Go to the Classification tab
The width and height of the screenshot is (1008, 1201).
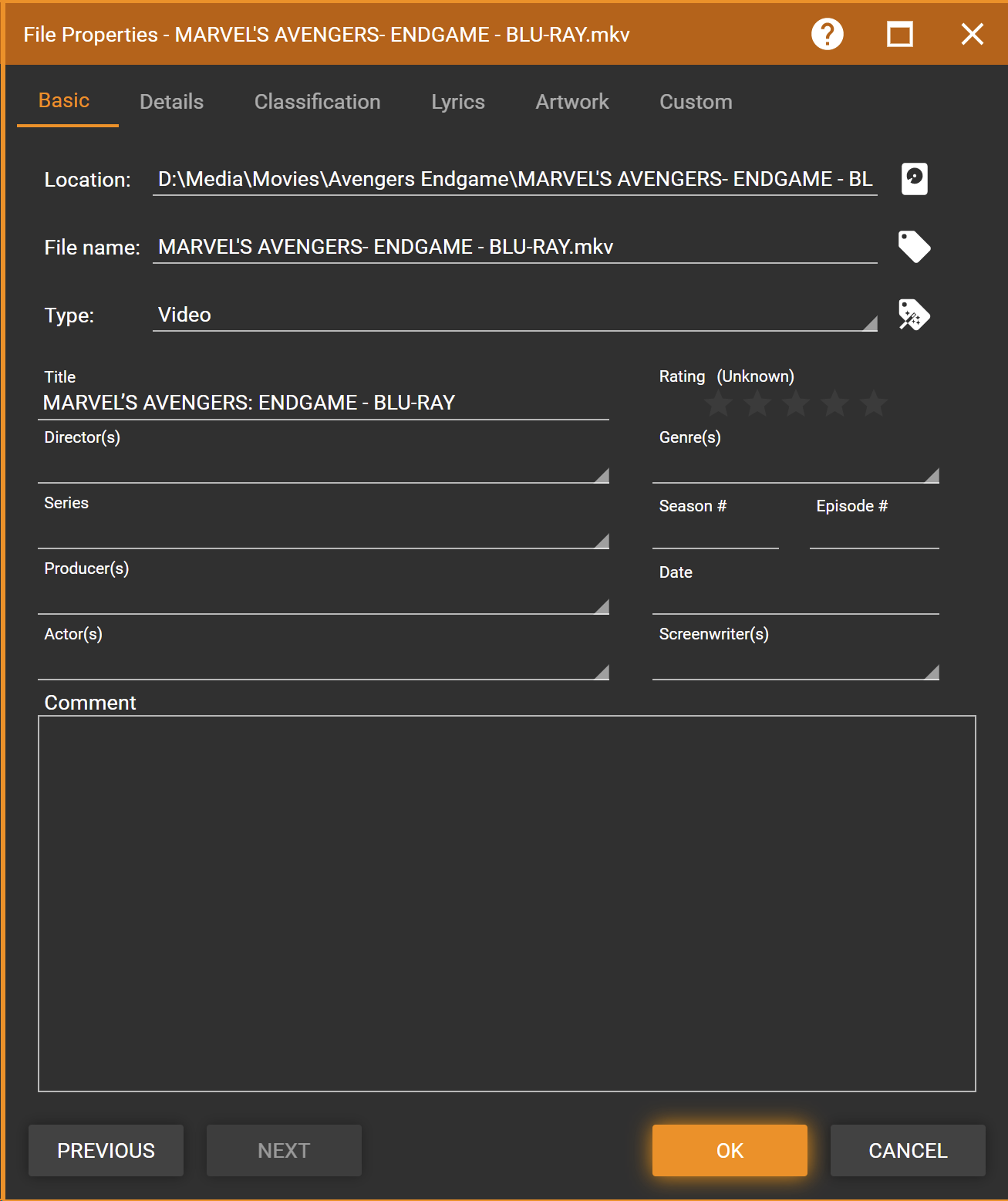click(317, 102)
